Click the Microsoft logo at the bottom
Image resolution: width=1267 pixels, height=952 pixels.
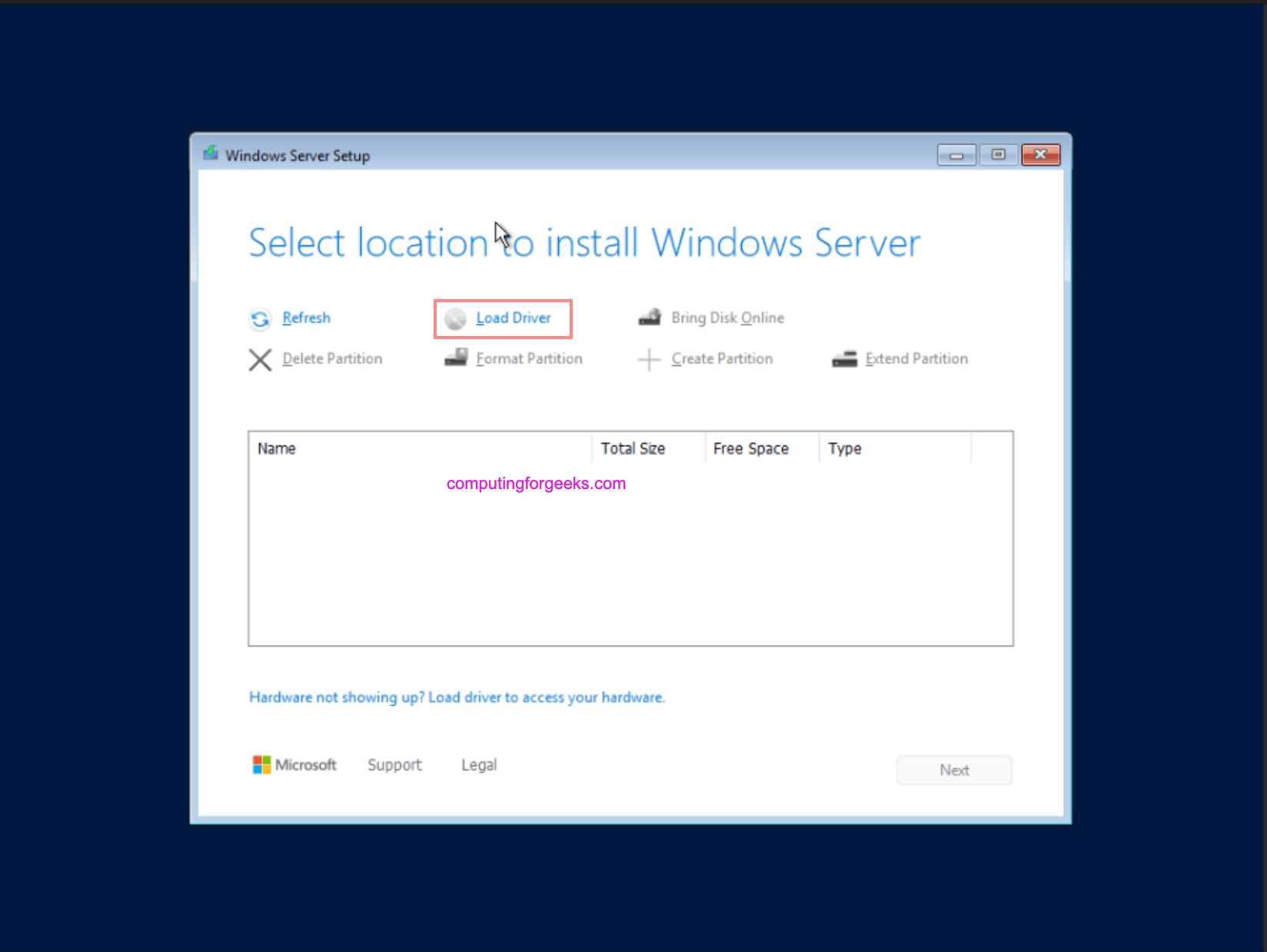click(x=262, y=764)
